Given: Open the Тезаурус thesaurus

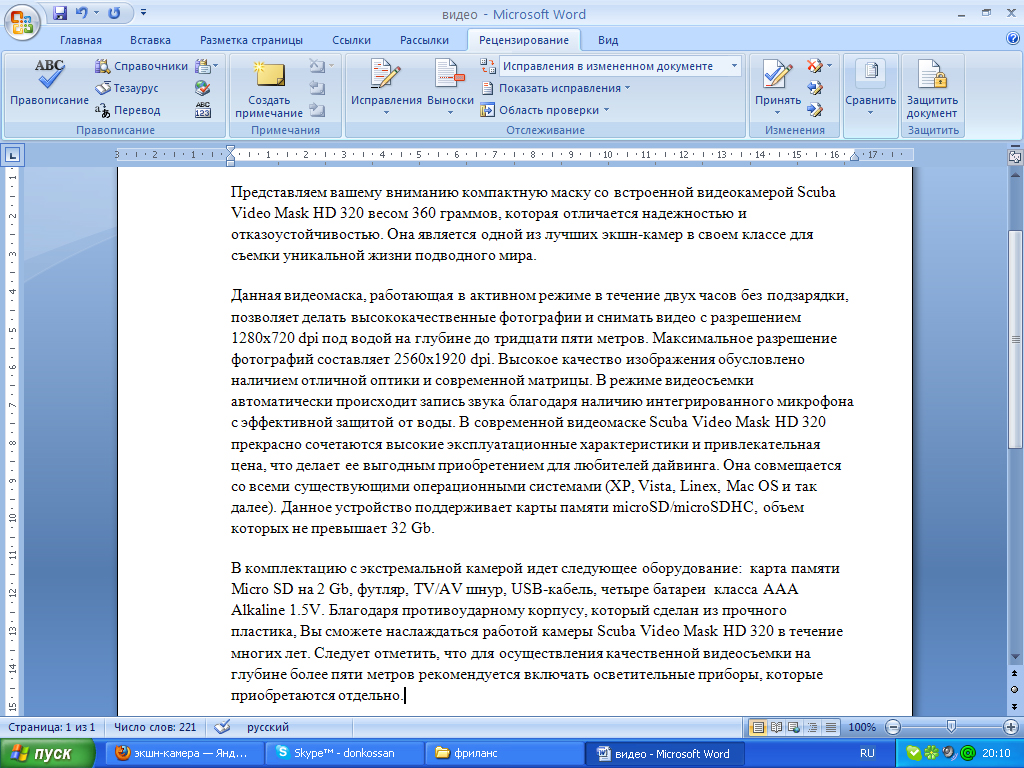Looking at the screenshot, I should pyautogui.click(x=127, y=88).
